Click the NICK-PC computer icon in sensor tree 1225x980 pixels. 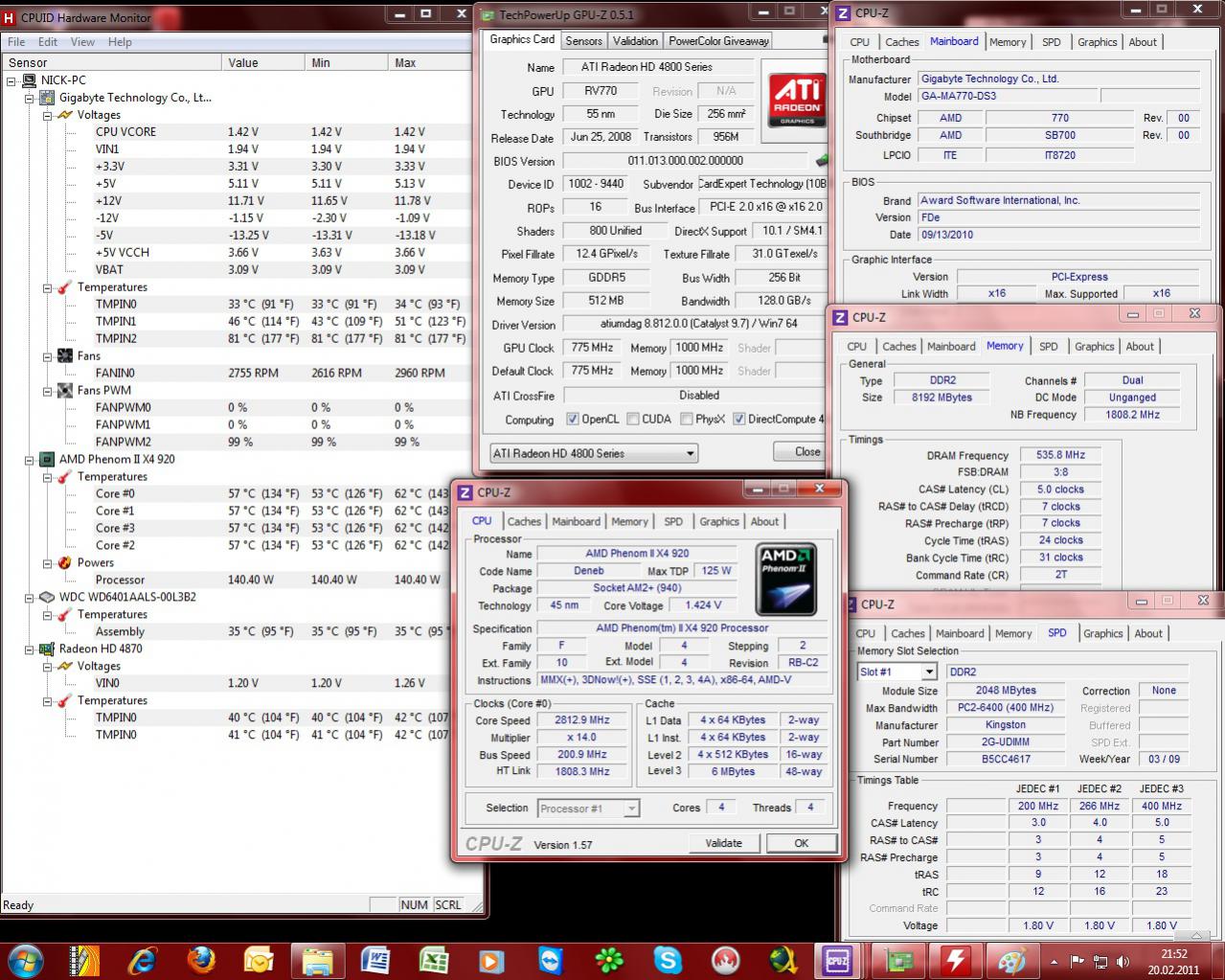pos(30,80)
